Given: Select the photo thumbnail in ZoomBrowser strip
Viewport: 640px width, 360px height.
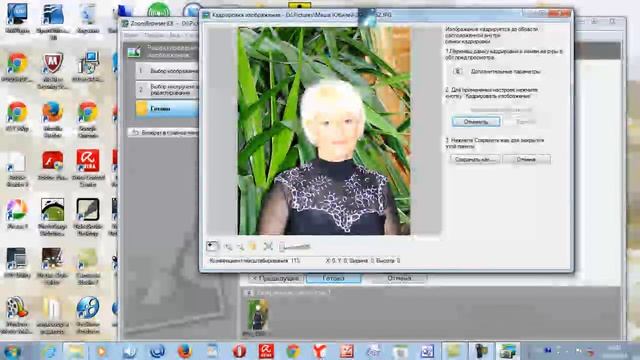Looking at the screenshot, I should coord(258,314).
